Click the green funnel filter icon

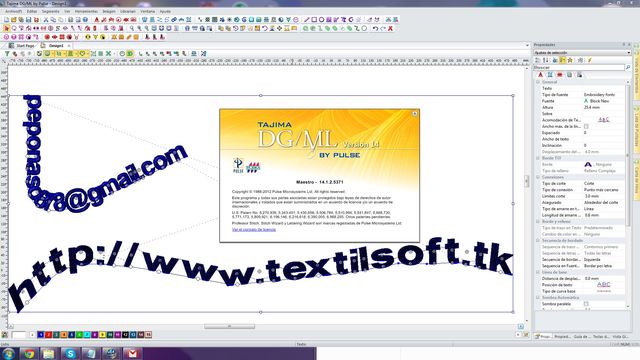point(7,53)
